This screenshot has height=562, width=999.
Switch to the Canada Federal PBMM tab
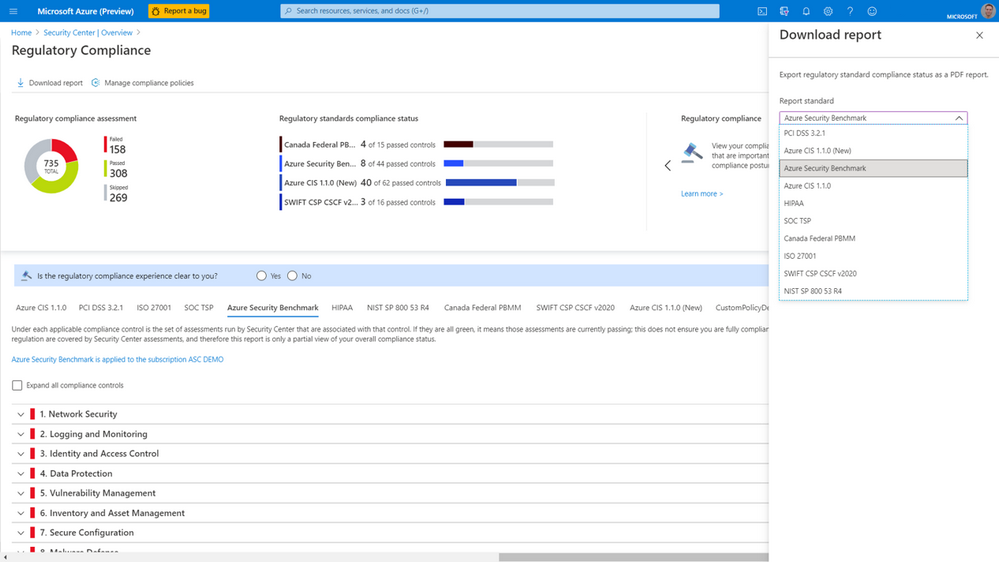click(482, 308)
